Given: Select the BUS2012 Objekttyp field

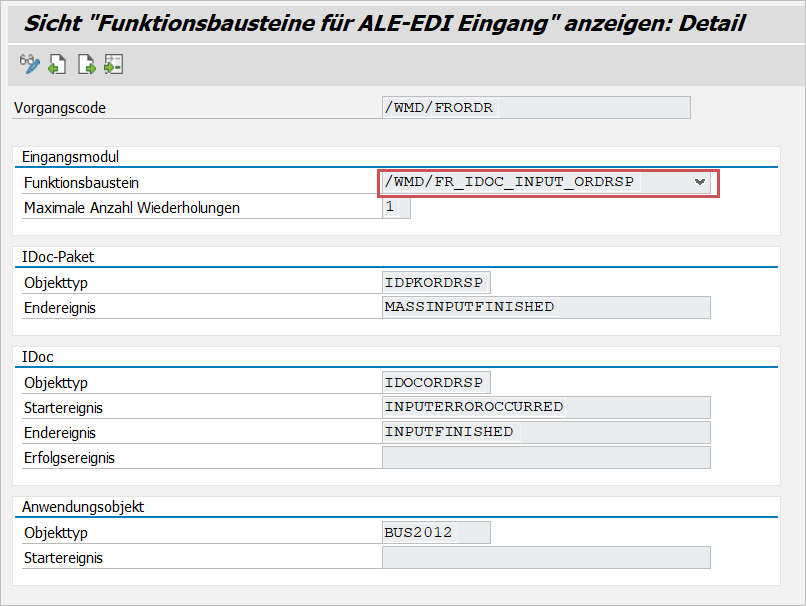Looking at the screenshot, I should point(437,532).
